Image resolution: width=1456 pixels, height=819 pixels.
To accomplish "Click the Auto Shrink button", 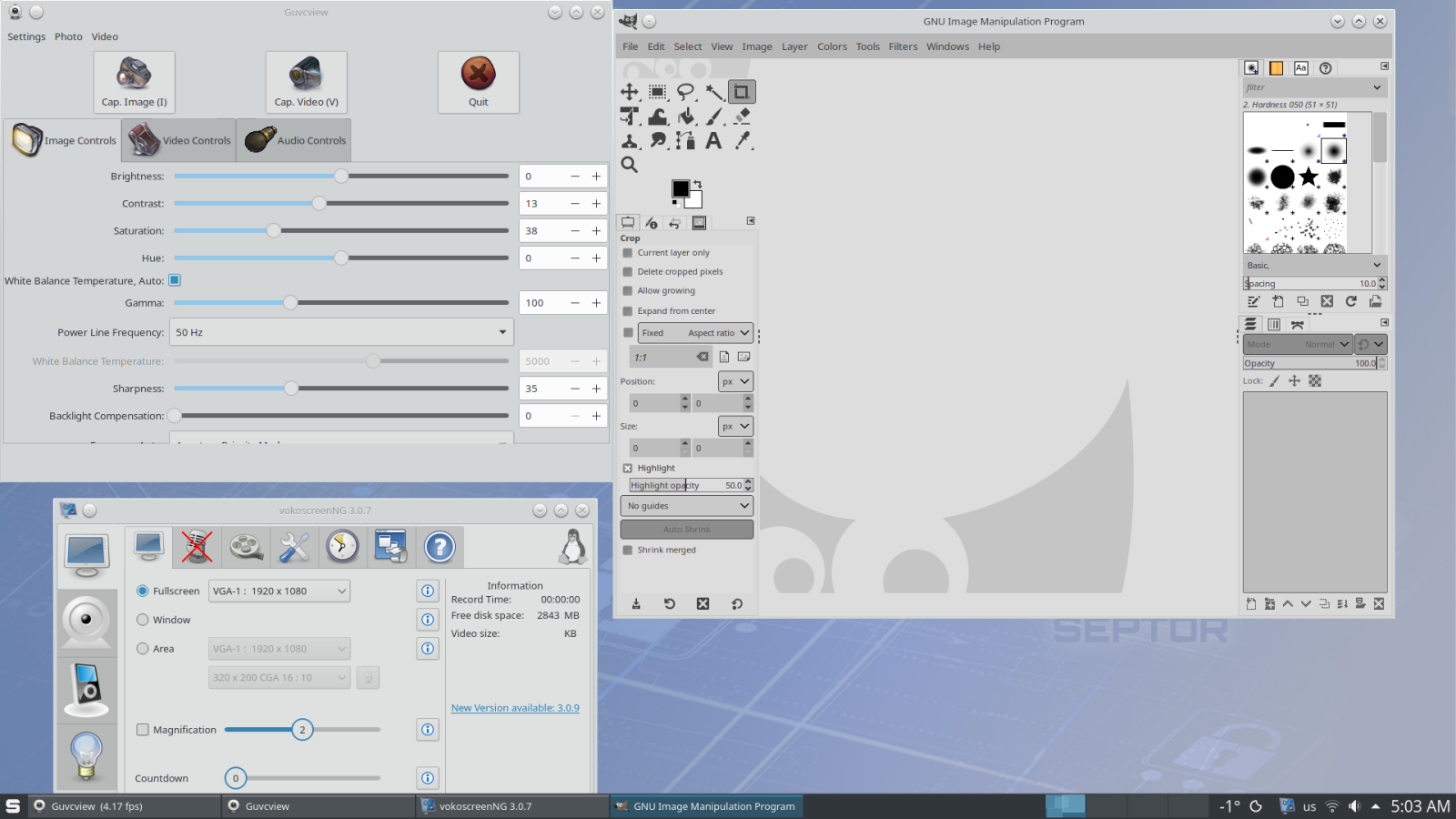I will pos(687,530).
